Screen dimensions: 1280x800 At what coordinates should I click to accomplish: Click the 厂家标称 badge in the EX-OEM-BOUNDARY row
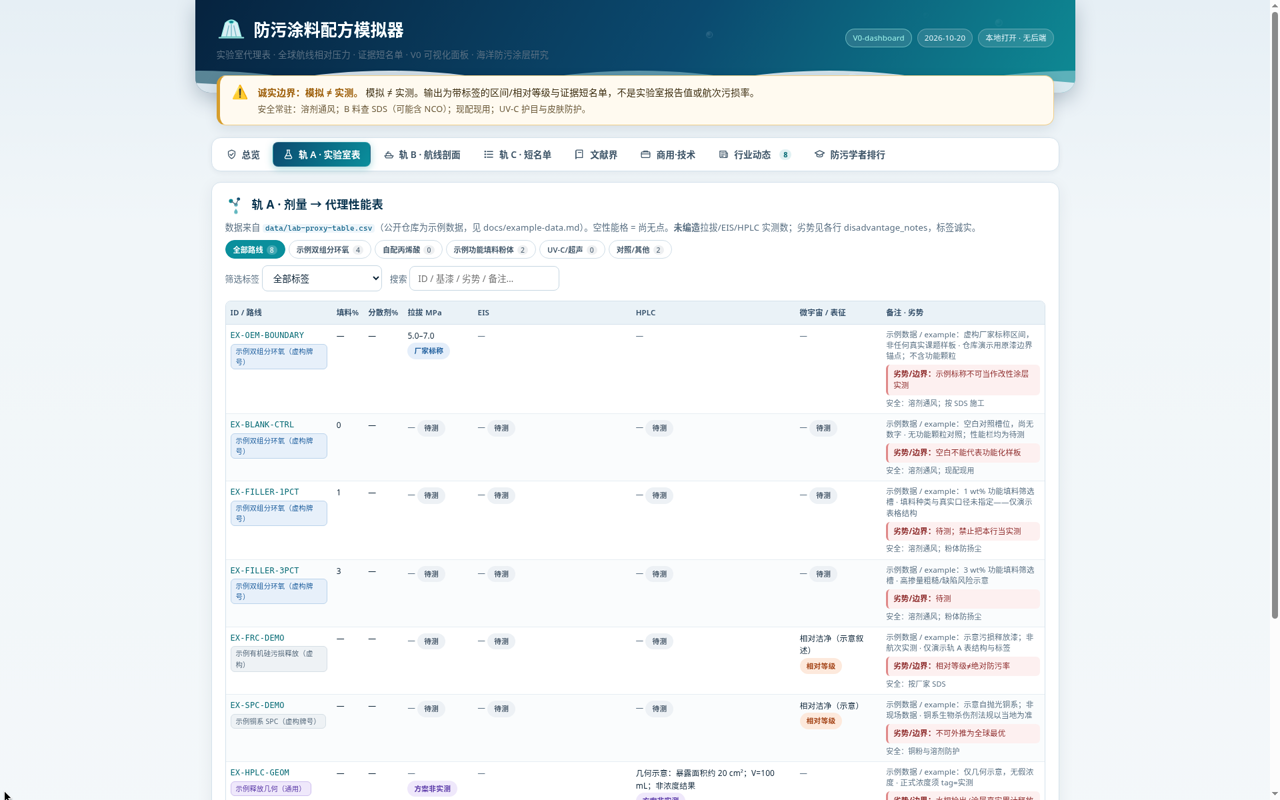point(429,351)
